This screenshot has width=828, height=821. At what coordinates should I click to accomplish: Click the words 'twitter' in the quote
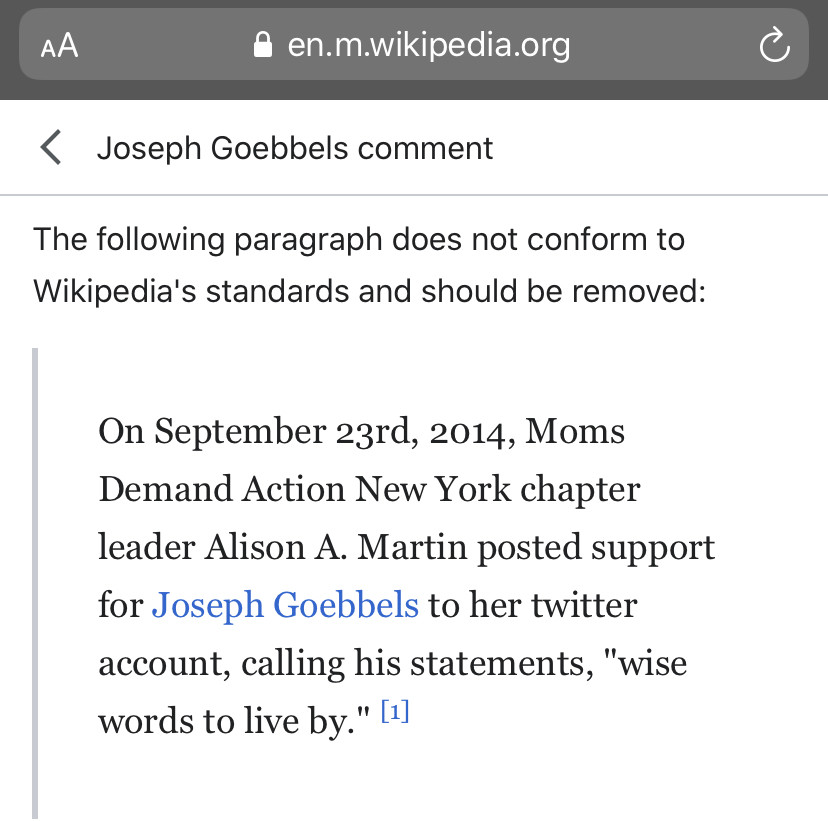click(584, 605)
